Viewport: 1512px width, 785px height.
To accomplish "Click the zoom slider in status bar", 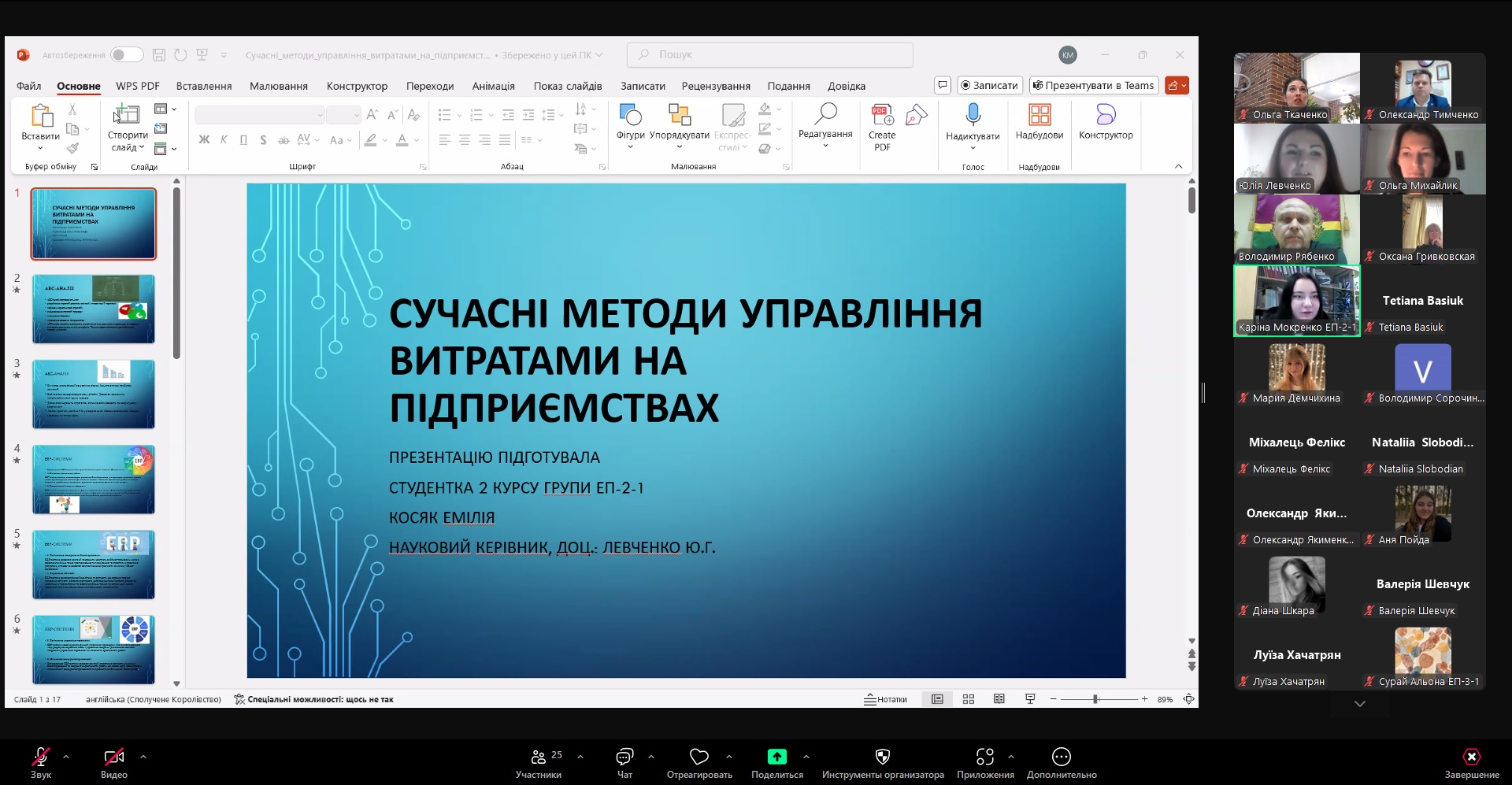I will [1095, 699].
